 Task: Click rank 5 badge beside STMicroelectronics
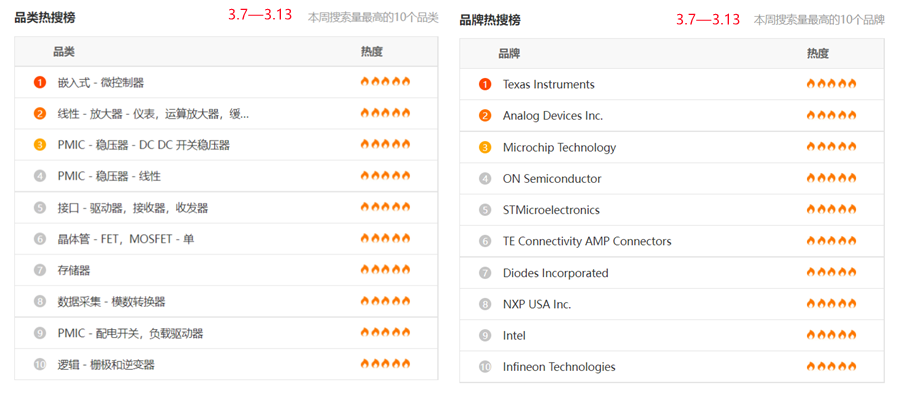pos(485,210)
